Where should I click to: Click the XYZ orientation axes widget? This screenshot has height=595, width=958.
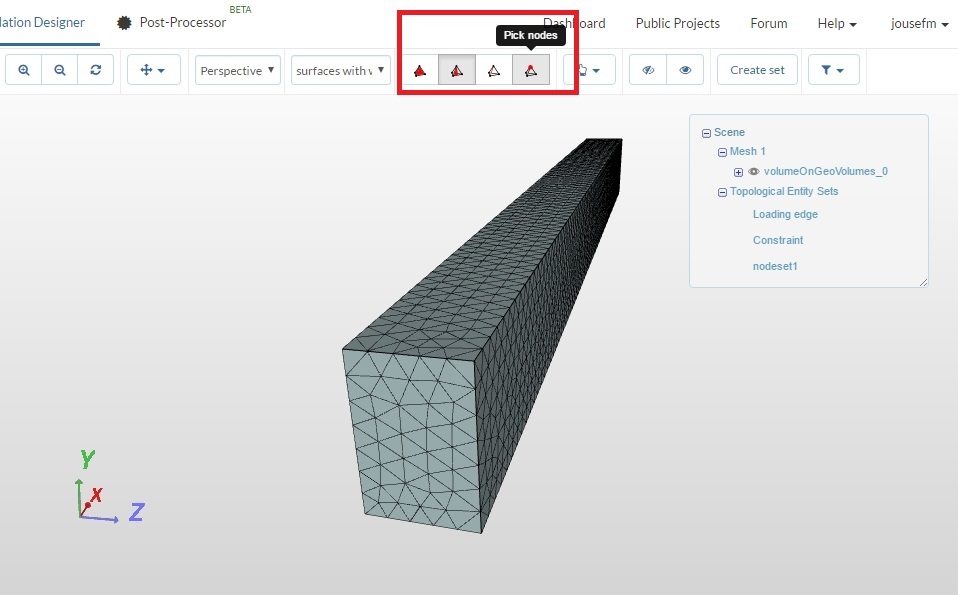pyautogui.click(x=109, y=486)
